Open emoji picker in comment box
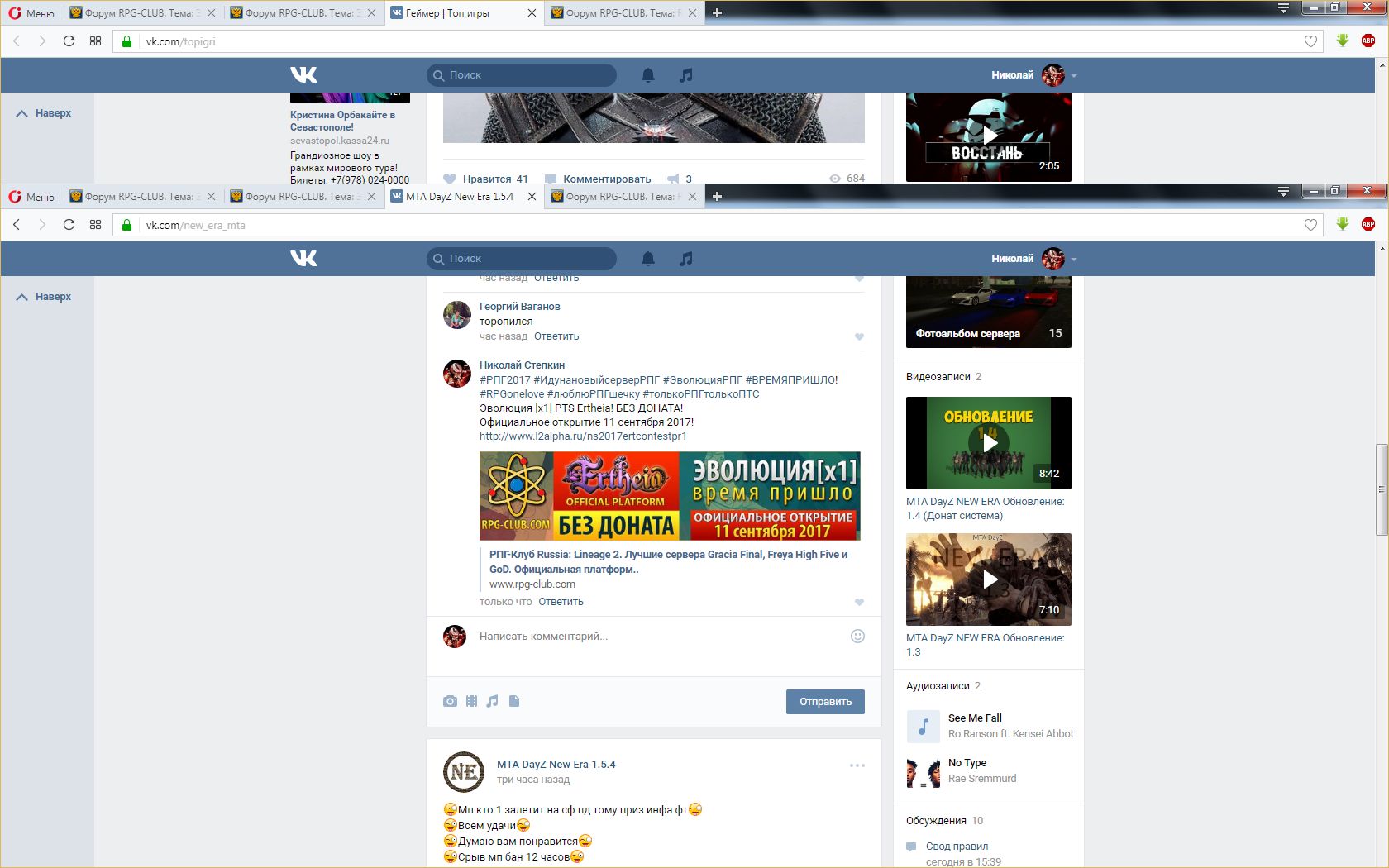Image resolution: width=1389 pixels, height=868 pixels. tap(857, 636)
